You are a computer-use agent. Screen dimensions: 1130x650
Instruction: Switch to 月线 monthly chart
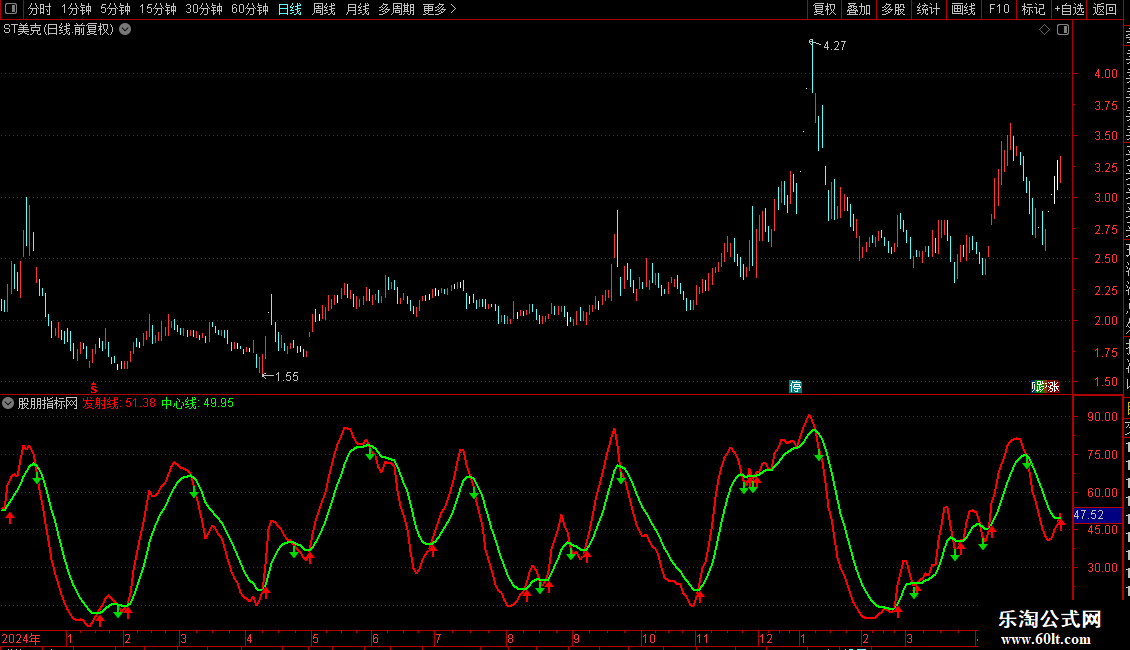357,9
